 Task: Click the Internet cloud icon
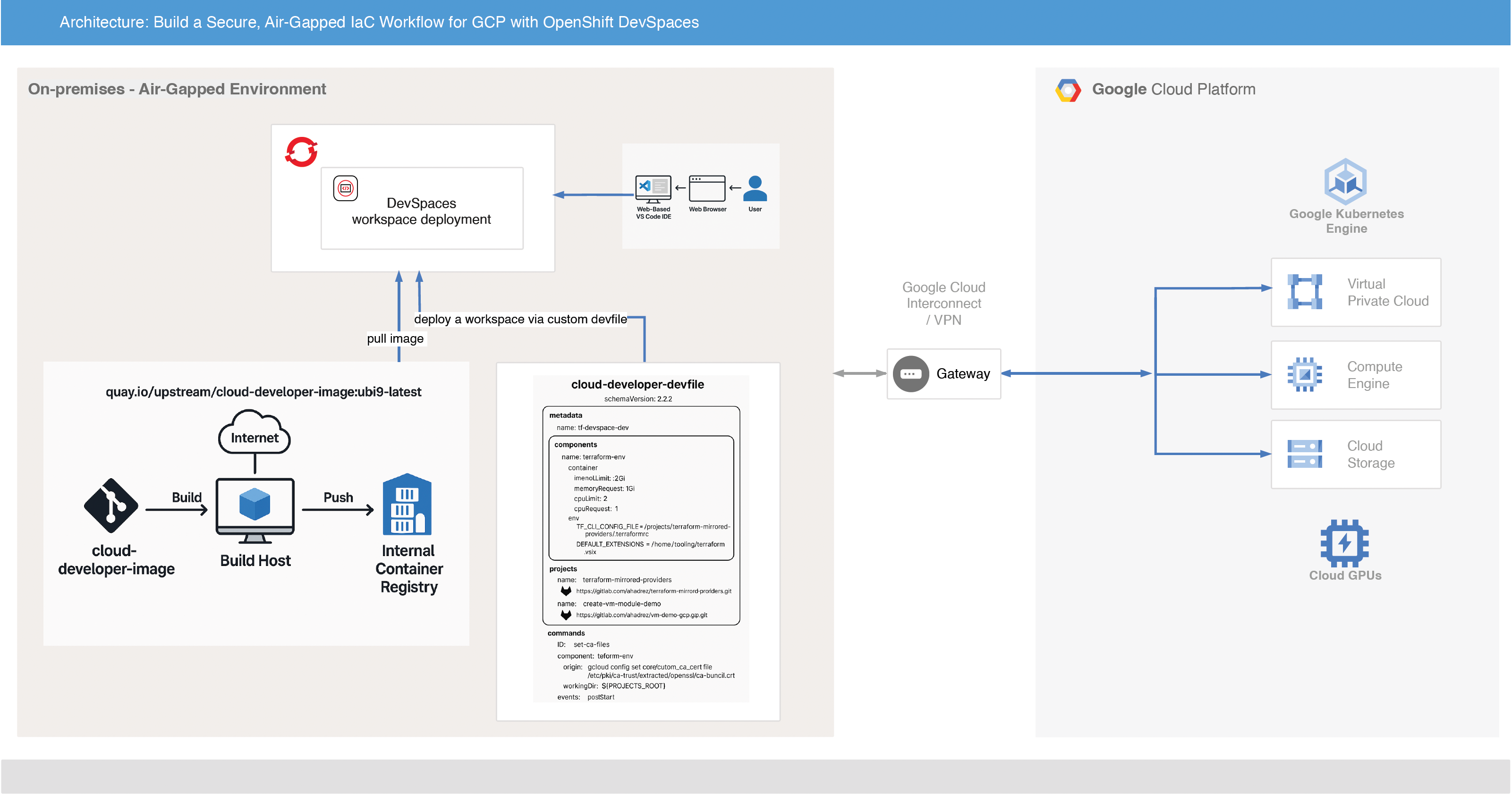point(255,432)
